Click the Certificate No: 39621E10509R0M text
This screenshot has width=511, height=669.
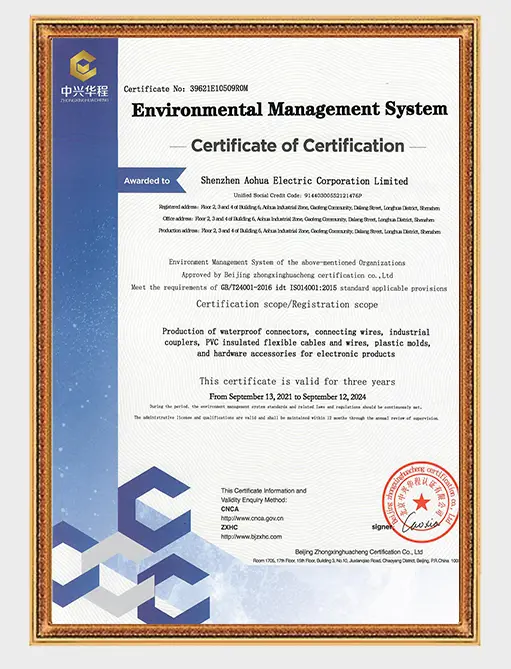(186, 89)
